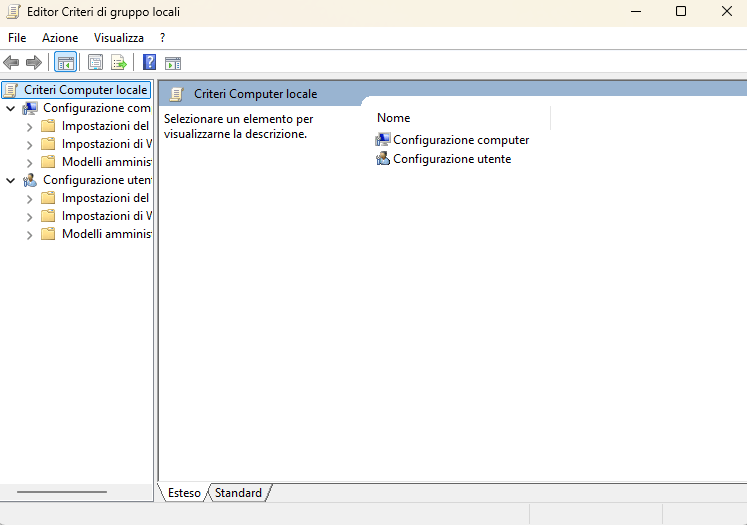Switch to the Standard tab

[239, 493]
